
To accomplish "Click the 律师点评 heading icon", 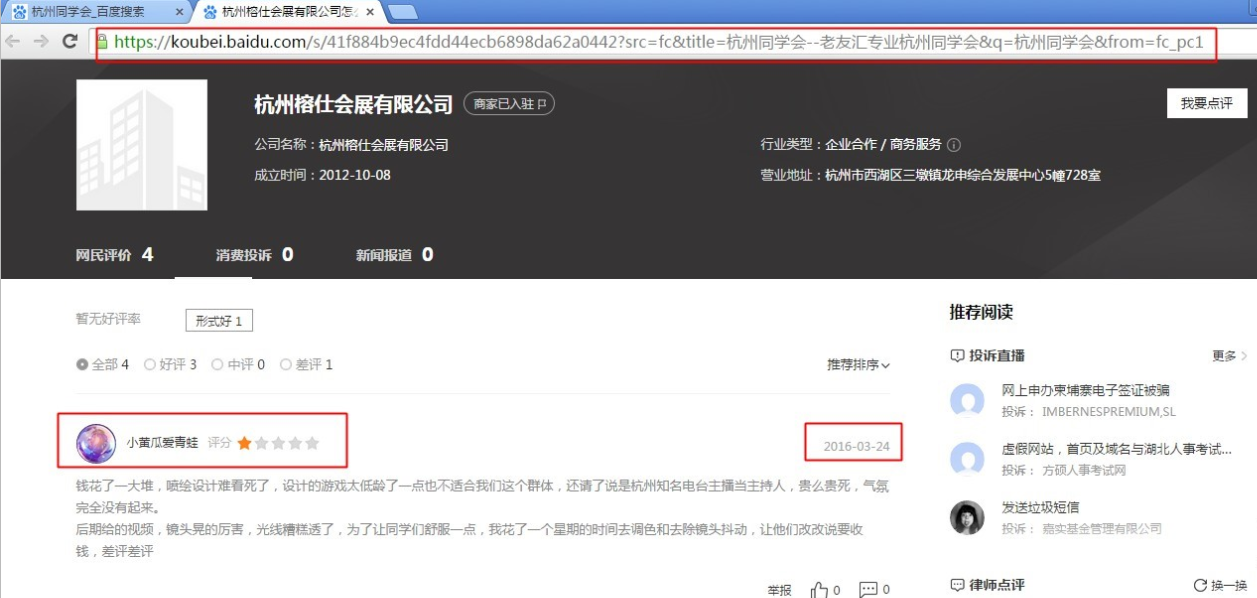I will (x=957, y=585).
